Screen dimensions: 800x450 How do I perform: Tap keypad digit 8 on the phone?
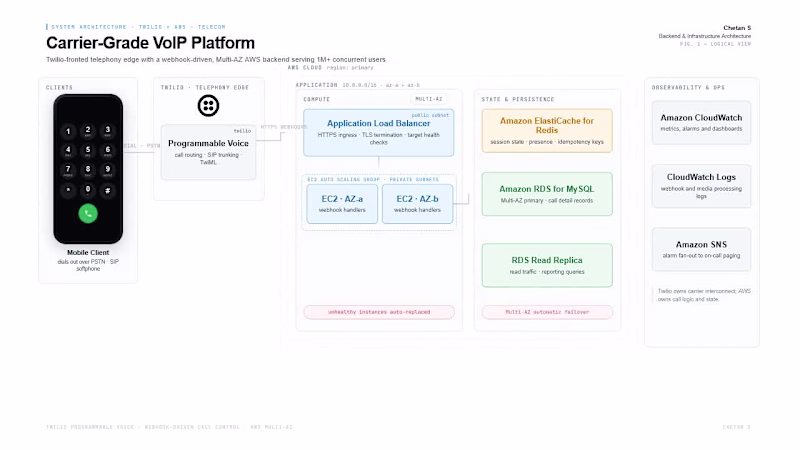click(88, 170)
